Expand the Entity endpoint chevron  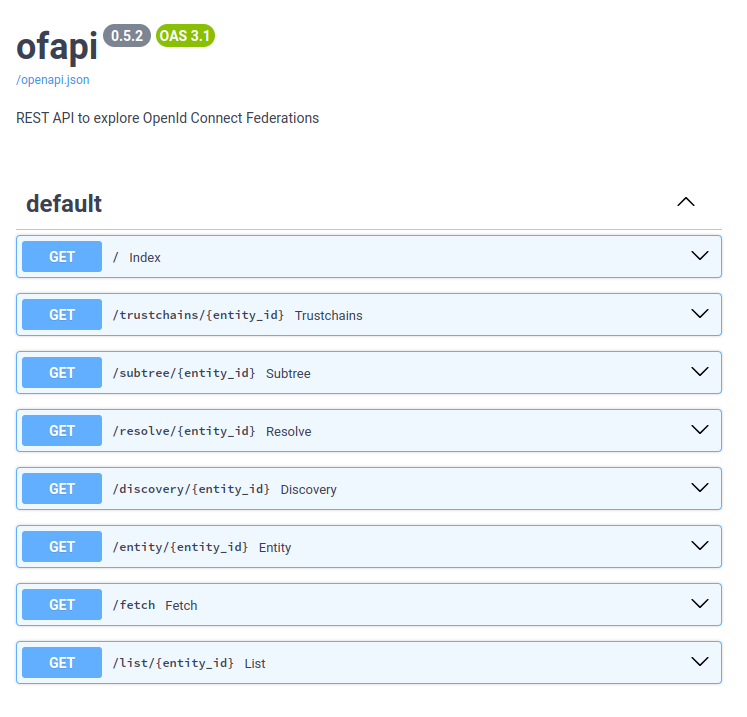pos(699,546)
